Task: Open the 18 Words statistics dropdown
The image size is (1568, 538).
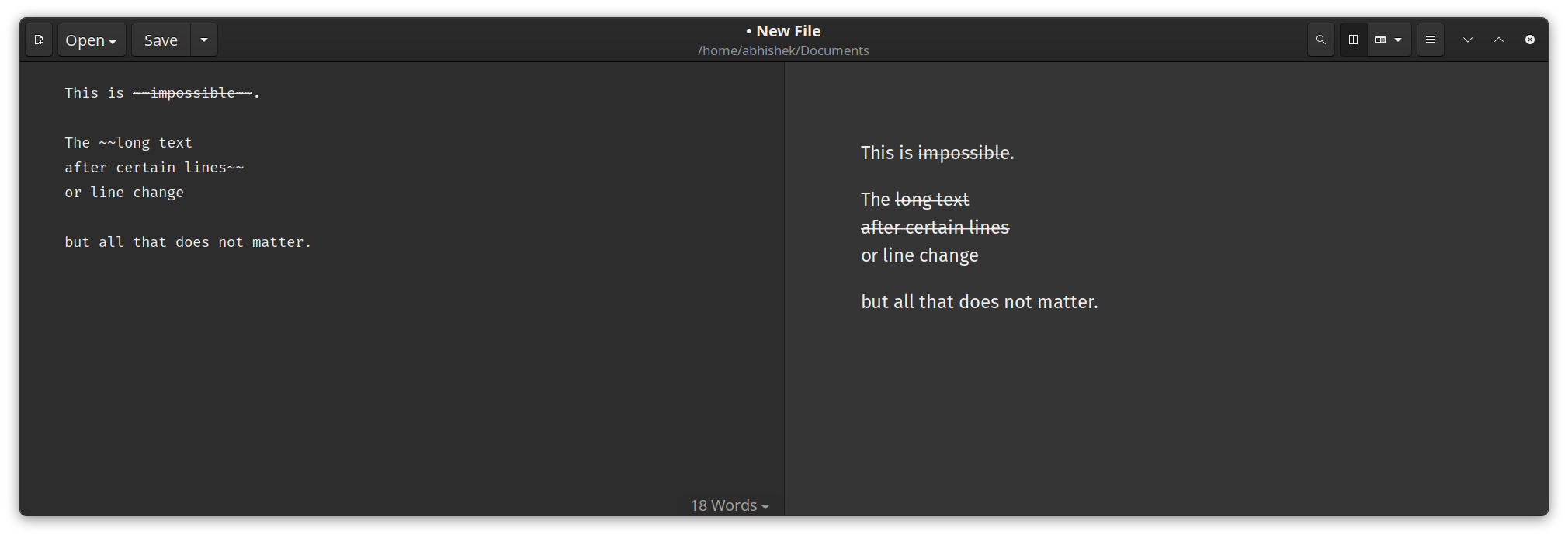Action: [x=728, y=505]
